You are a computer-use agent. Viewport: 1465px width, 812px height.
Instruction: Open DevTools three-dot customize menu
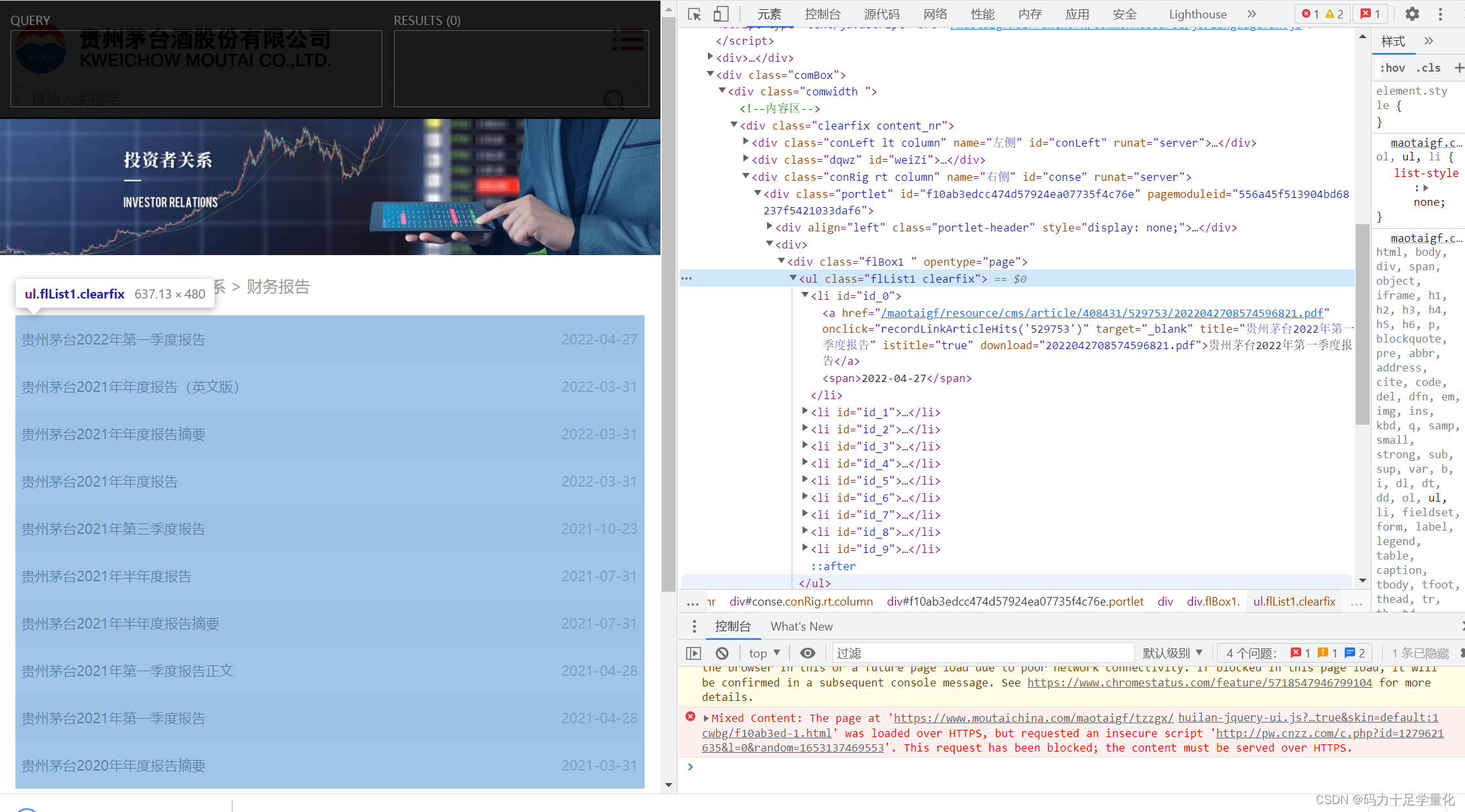[1441, 14]
